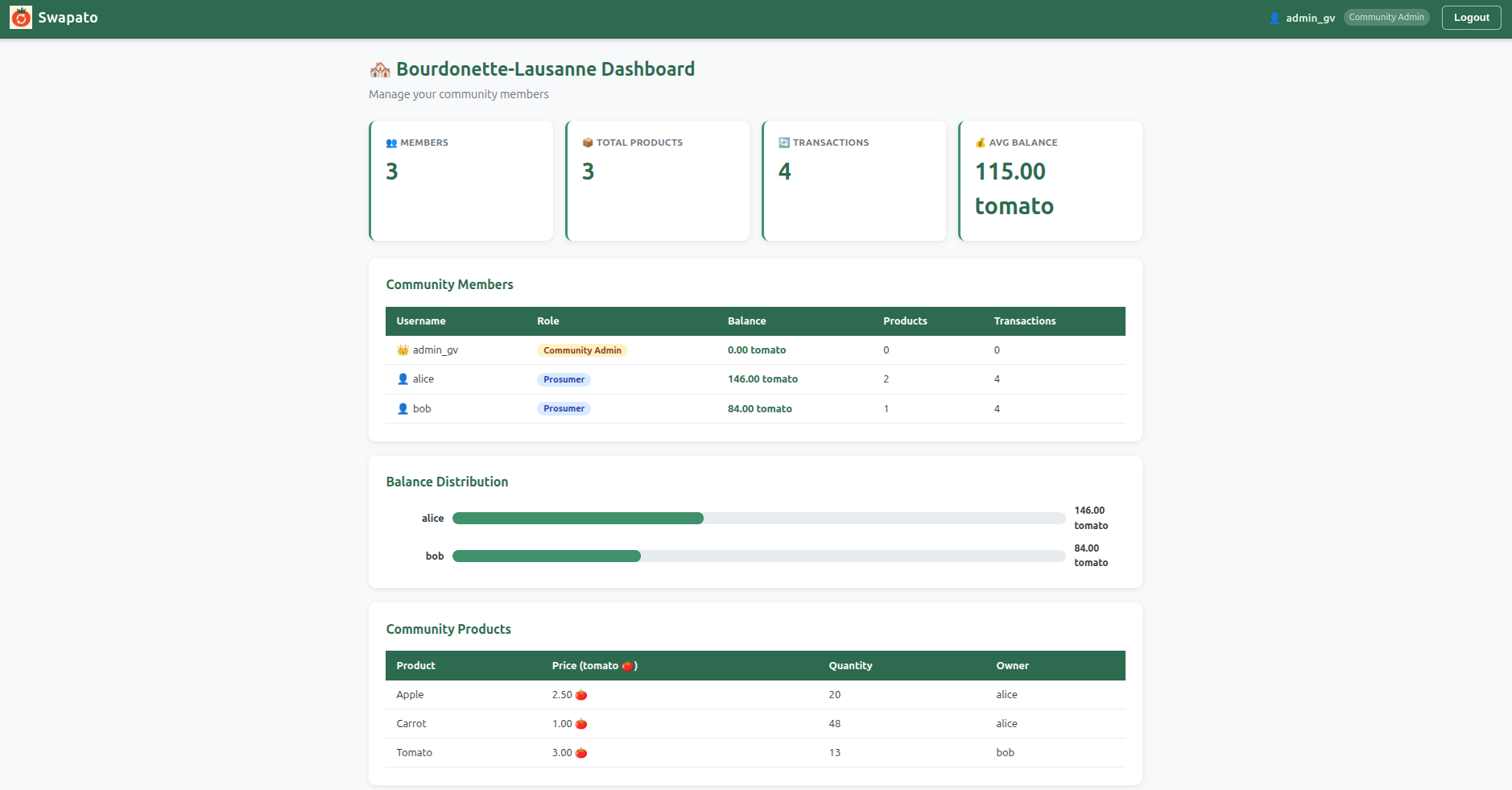Click the Transactions card value 4
Image resolution: width=1512 pixels, height=790 pixels.
784,172
